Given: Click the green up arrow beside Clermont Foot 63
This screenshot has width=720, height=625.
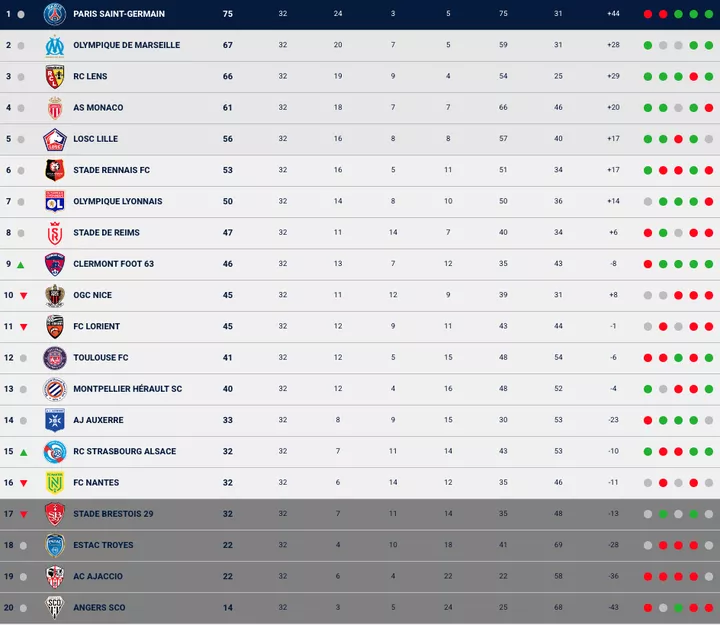Looking at the screenshot, I should coord(21,264).
